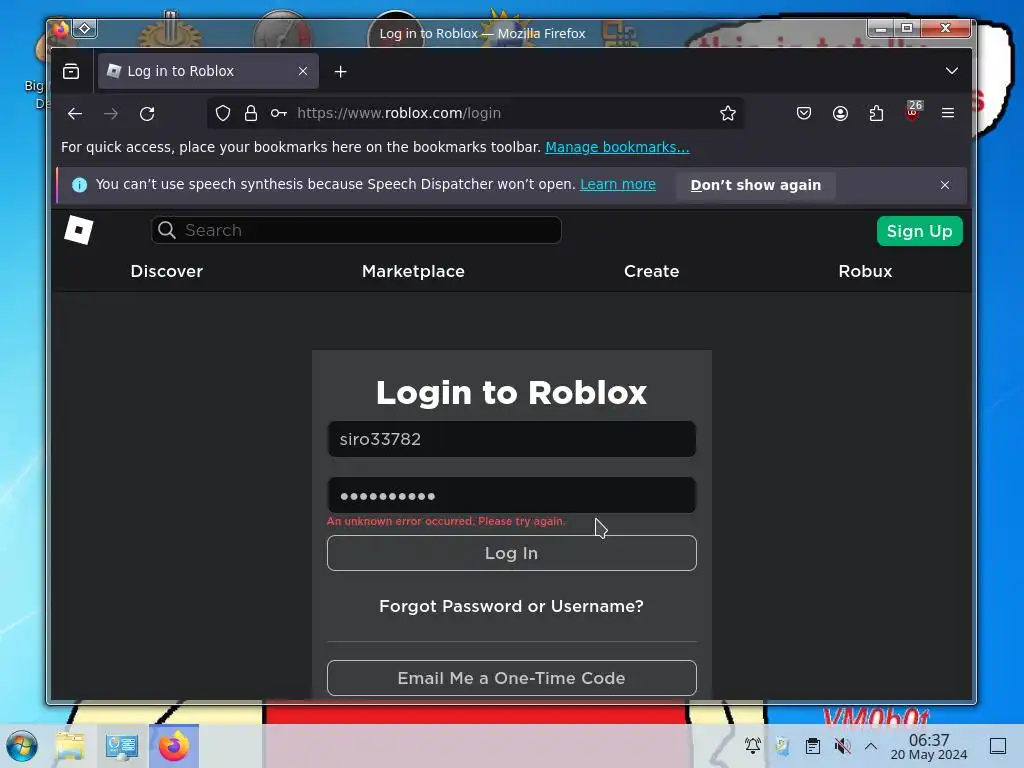The image size is (1024, 768).
Task: Click the Log In button
Action: 511,553
